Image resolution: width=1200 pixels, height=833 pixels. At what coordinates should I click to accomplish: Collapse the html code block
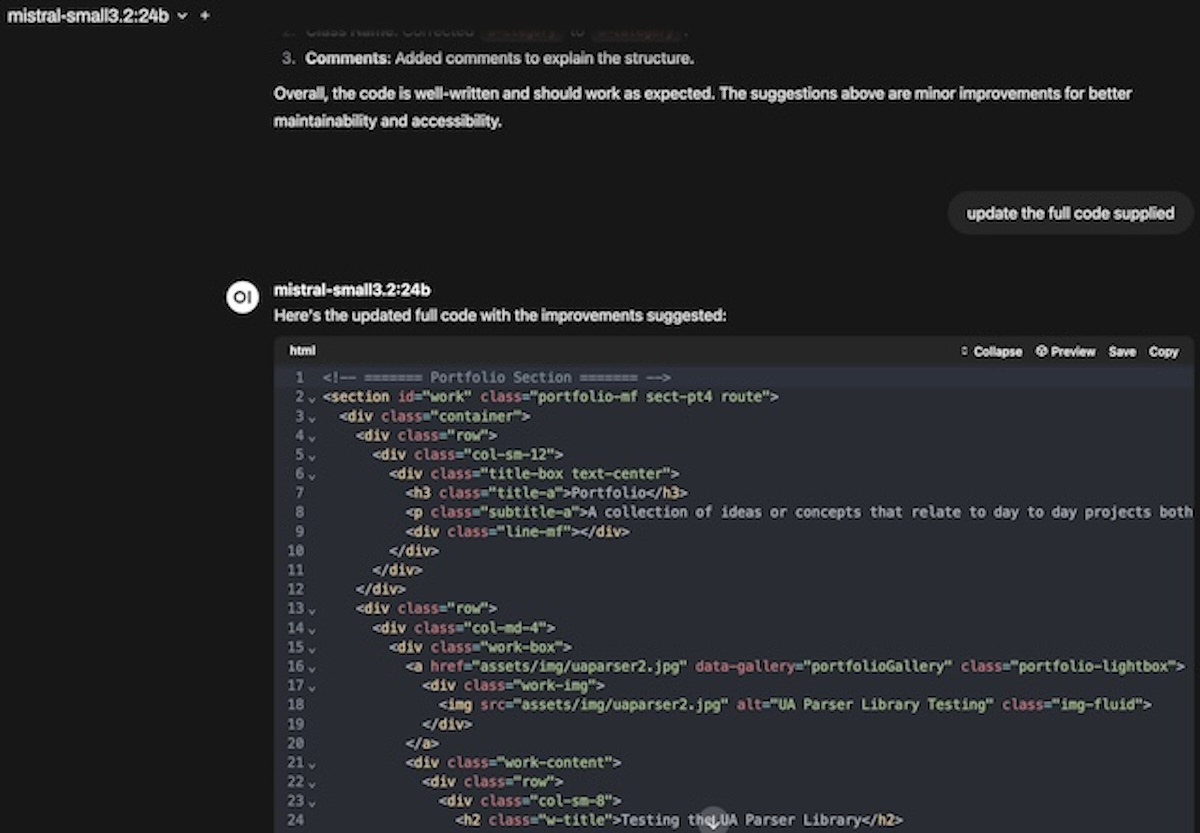pyautogui.click(x=991, y=352)
